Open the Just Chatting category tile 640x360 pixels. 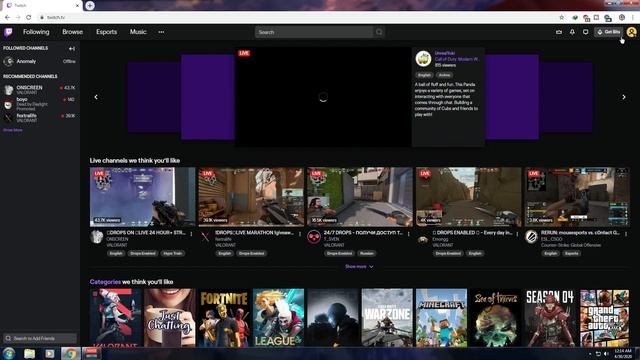(x=169, y=318)
